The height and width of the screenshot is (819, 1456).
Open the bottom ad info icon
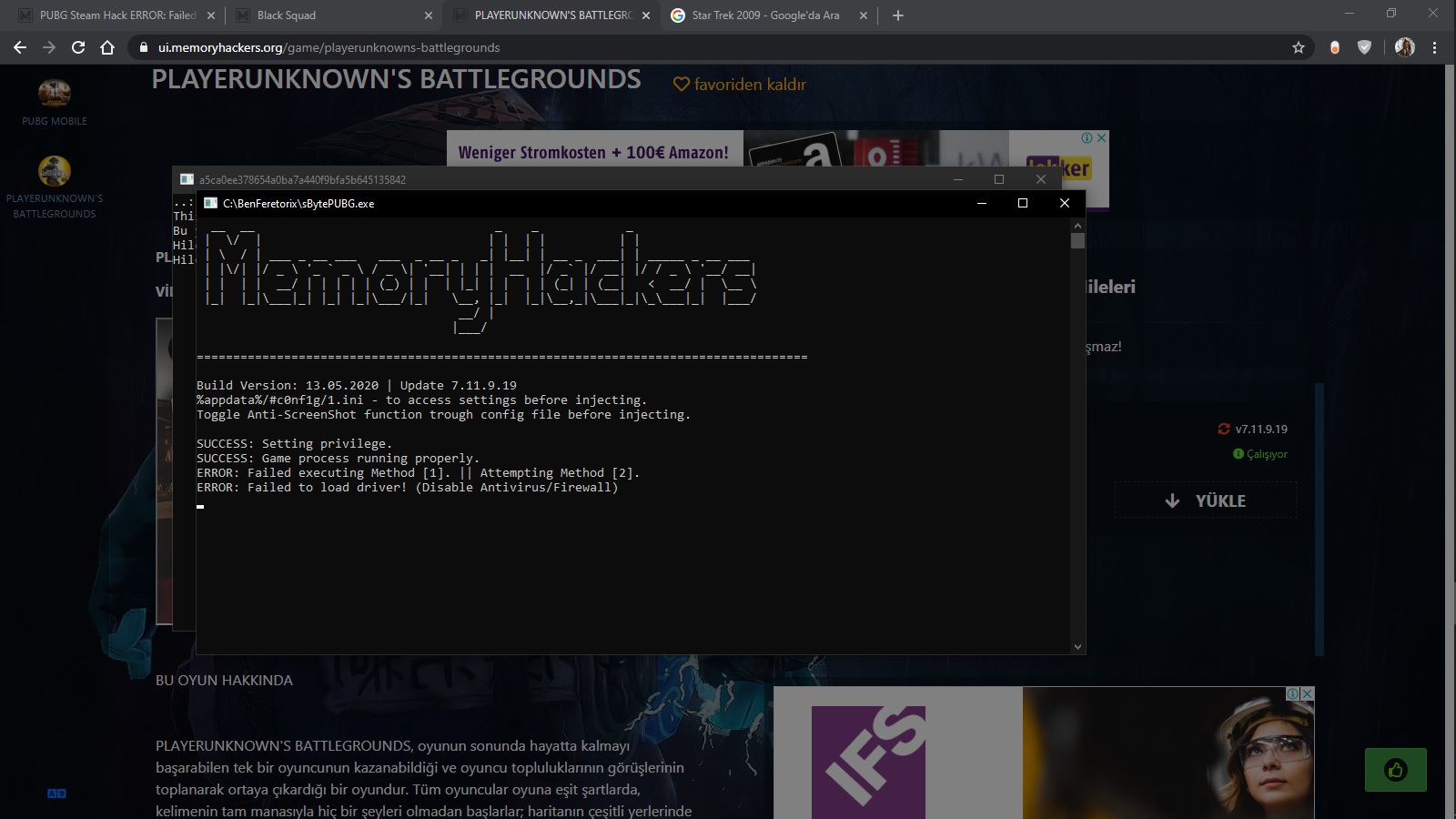1292,693
